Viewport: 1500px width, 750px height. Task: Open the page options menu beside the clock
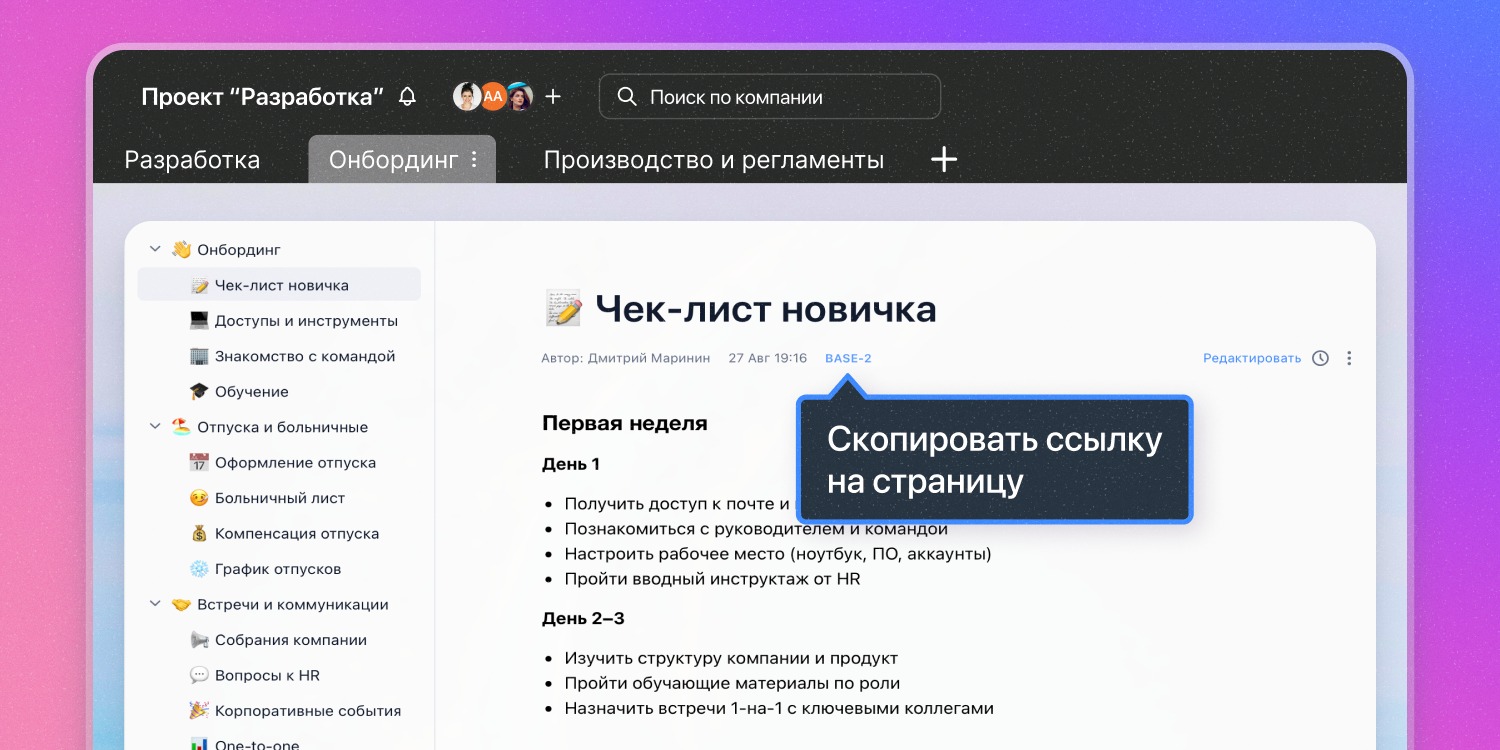1349,358
